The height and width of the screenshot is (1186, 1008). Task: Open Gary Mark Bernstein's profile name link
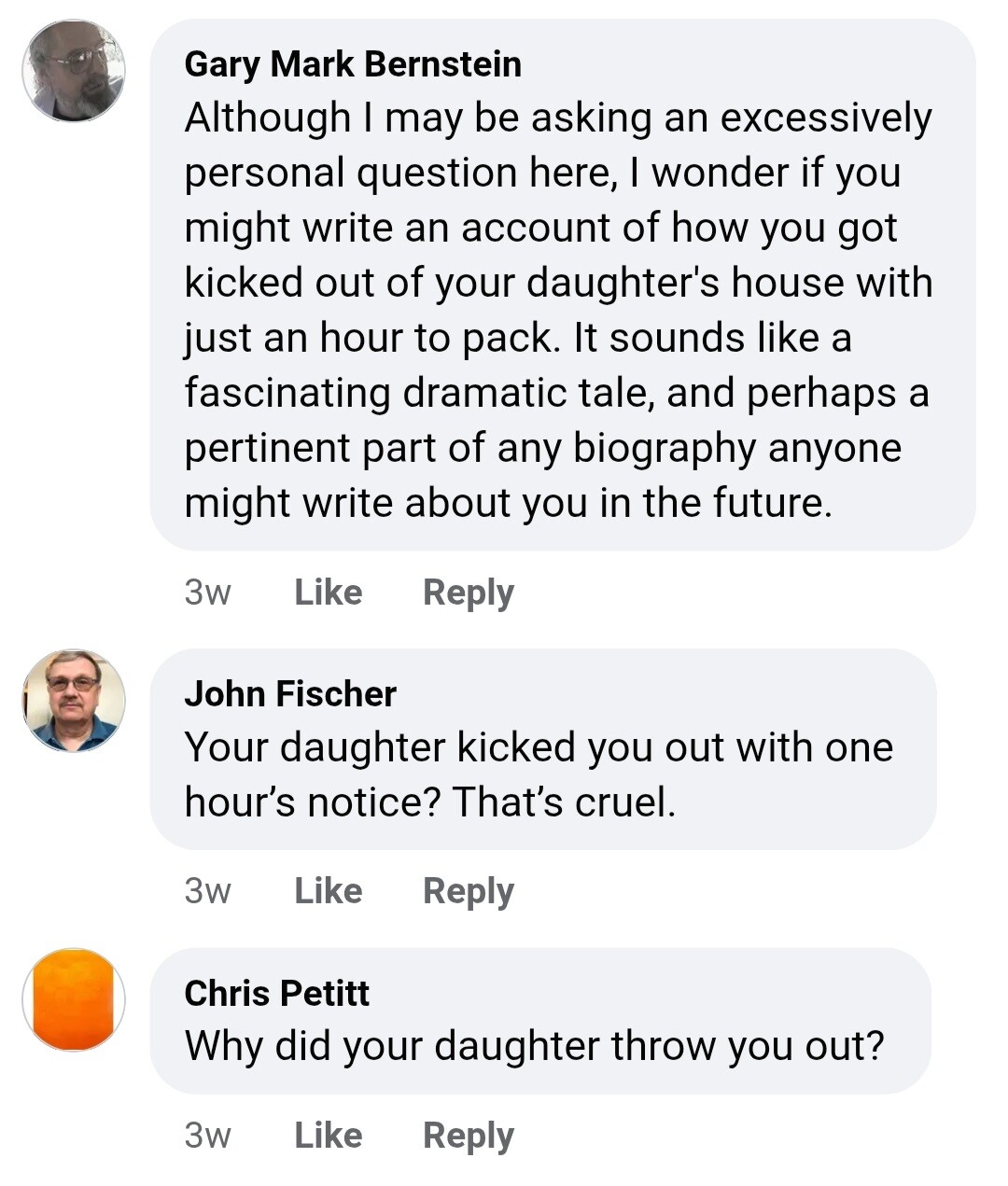353,64
